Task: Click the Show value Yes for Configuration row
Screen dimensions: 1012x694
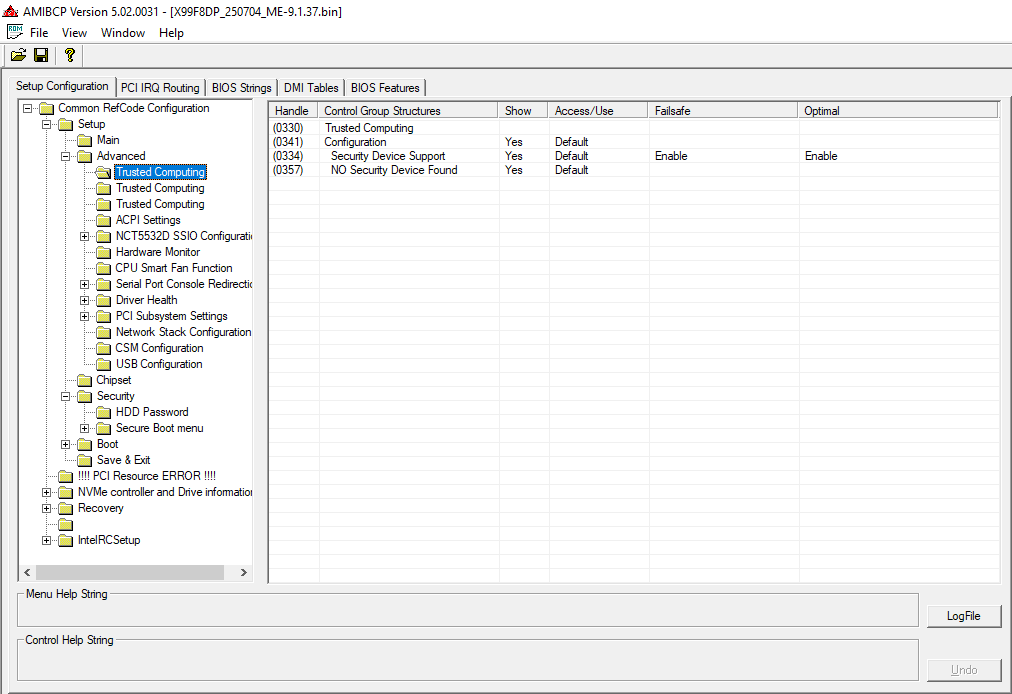Action: coord(514,142)
